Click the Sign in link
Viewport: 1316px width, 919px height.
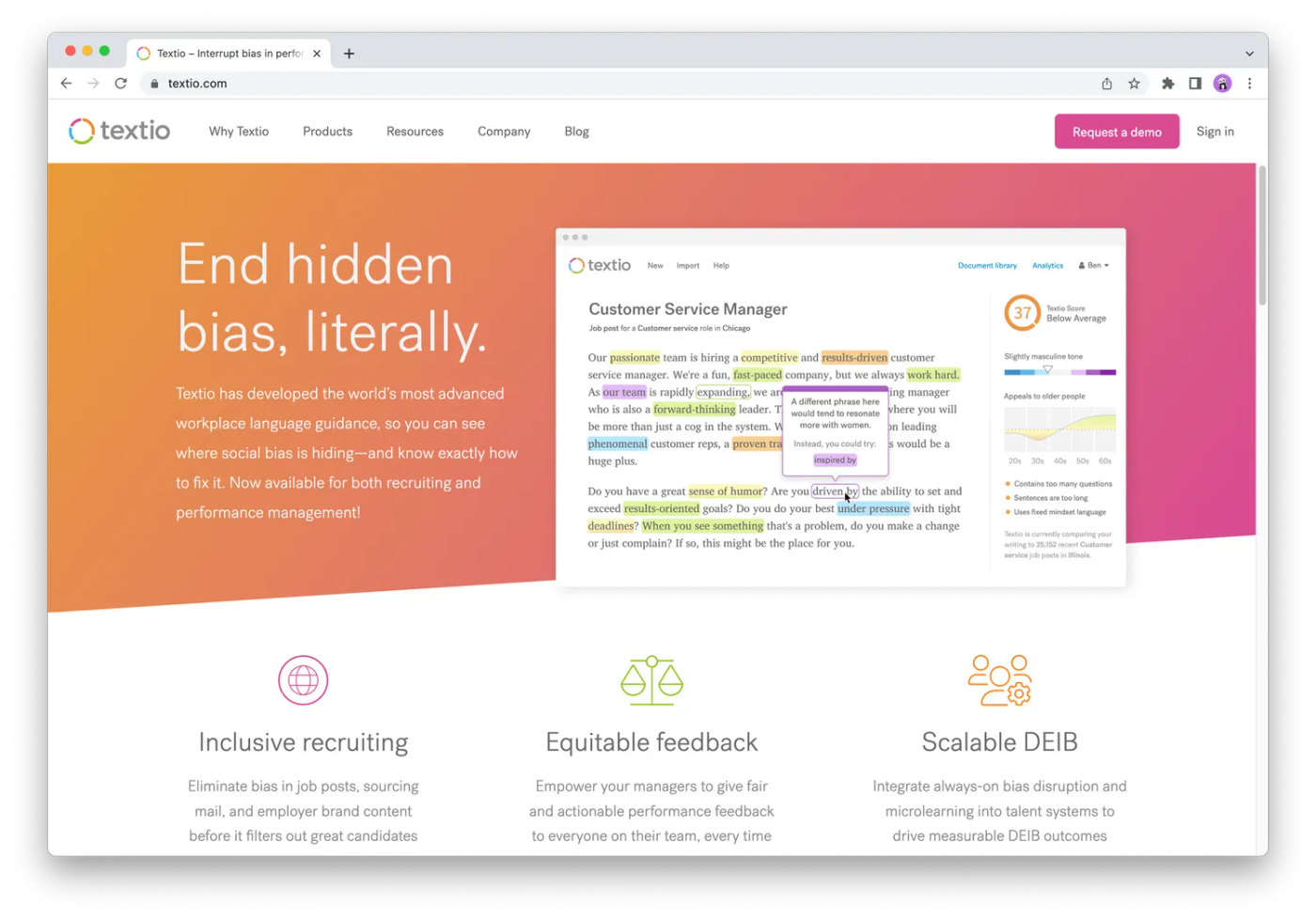pyautogui.click(x=1214, y=132)
